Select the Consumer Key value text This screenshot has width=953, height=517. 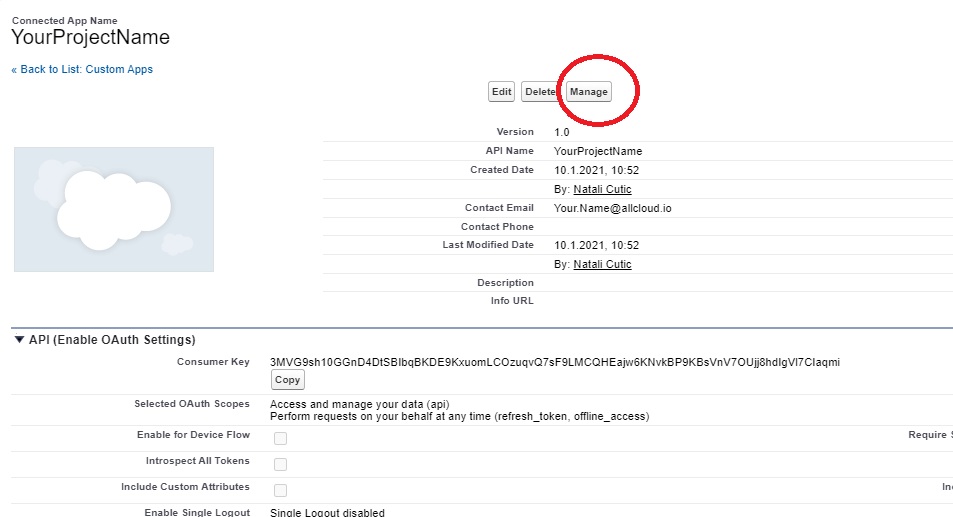pyautogui.click(x=555, y=362)
